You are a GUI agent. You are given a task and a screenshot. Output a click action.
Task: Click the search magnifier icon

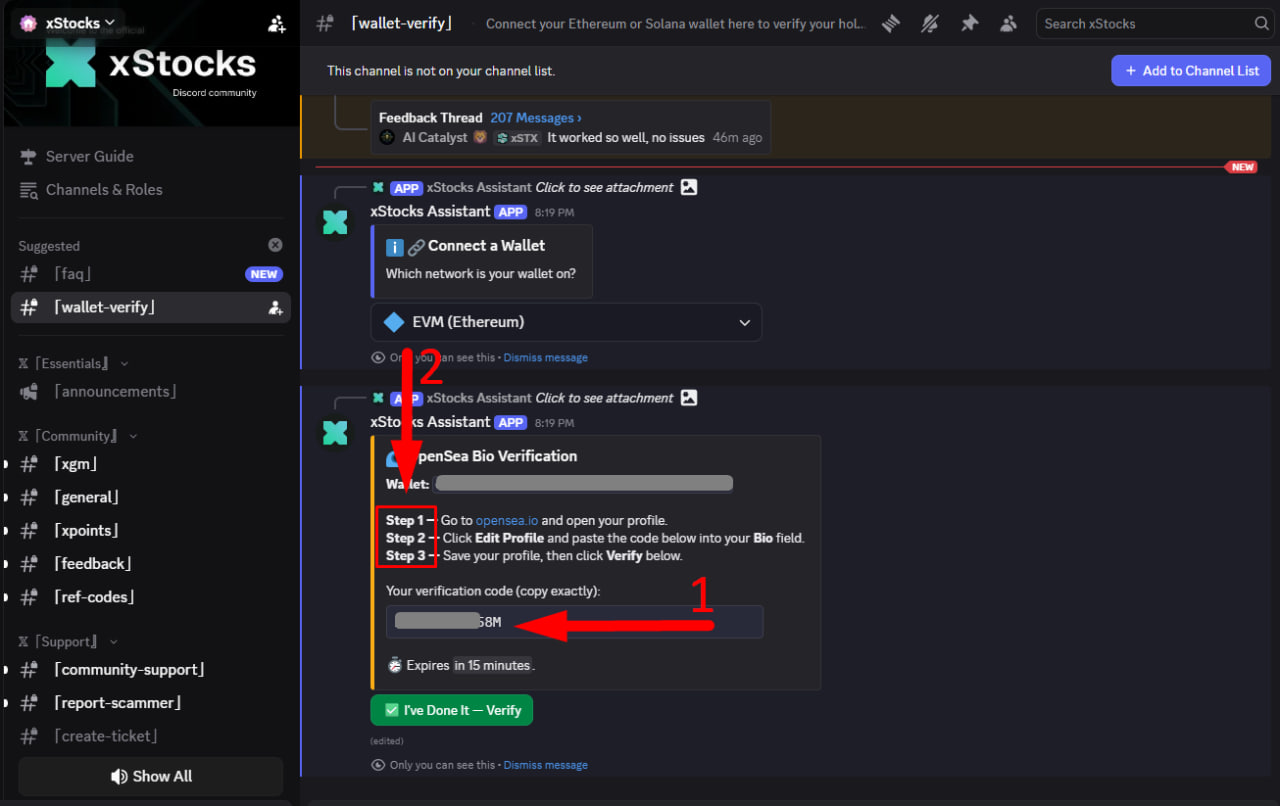point(1261,23)
